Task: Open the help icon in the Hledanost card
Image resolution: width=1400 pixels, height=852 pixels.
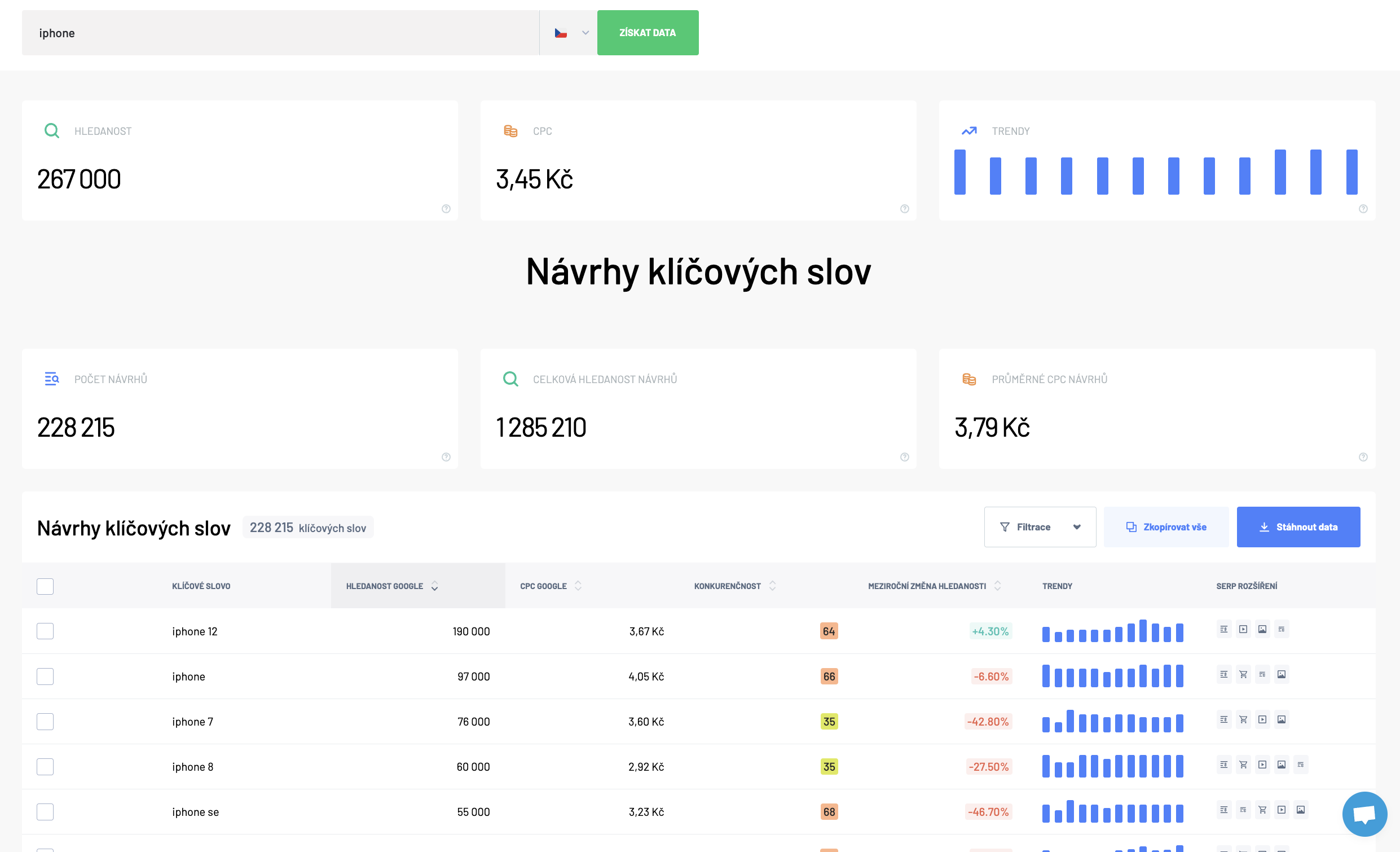Action: point(446,209)
